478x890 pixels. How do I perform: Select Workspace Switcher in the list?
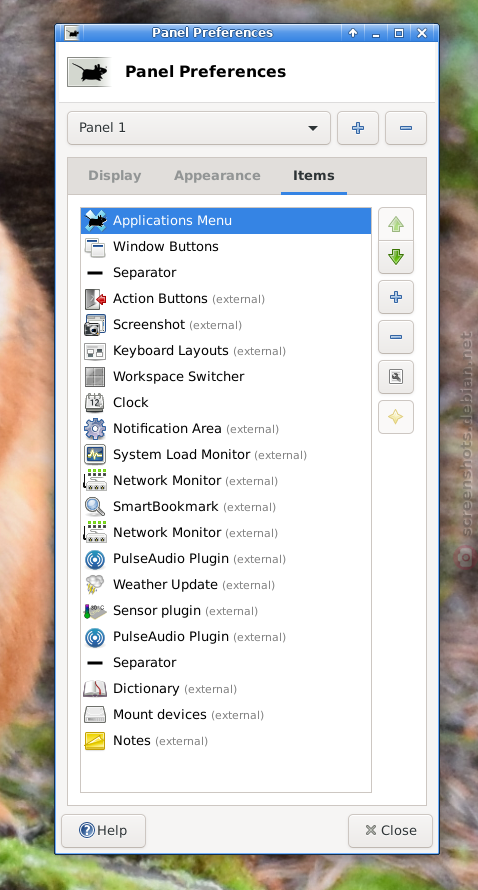pyautogui.click(x=226, y=376)
